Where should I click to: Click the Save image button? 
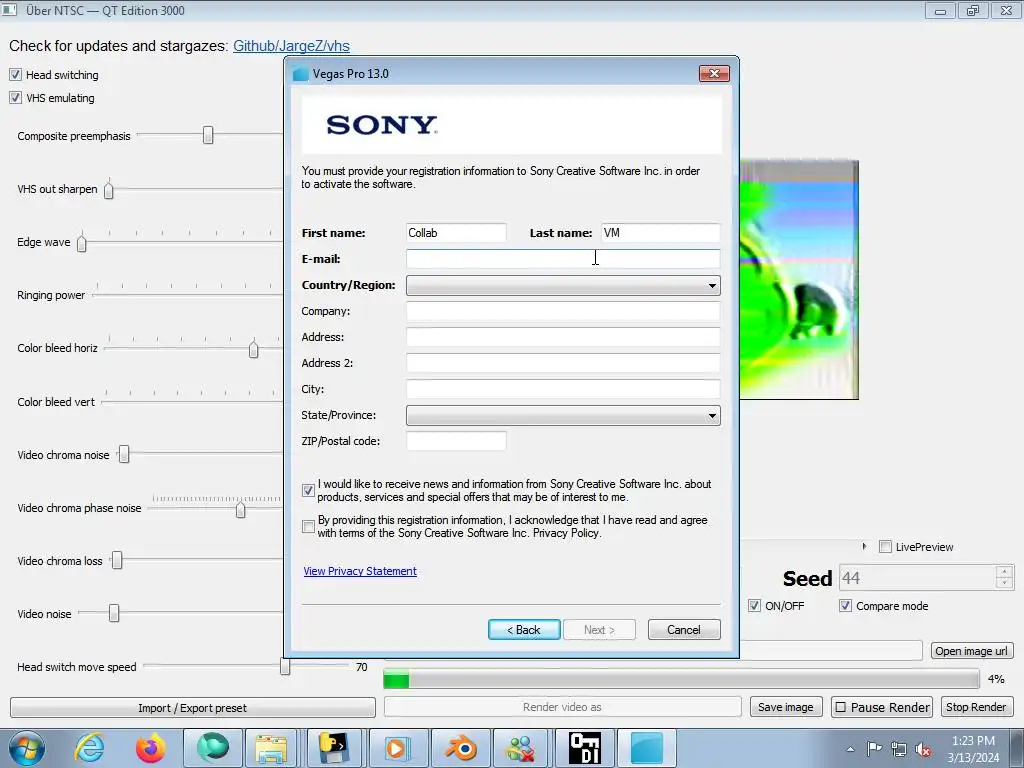click(786, 707)
